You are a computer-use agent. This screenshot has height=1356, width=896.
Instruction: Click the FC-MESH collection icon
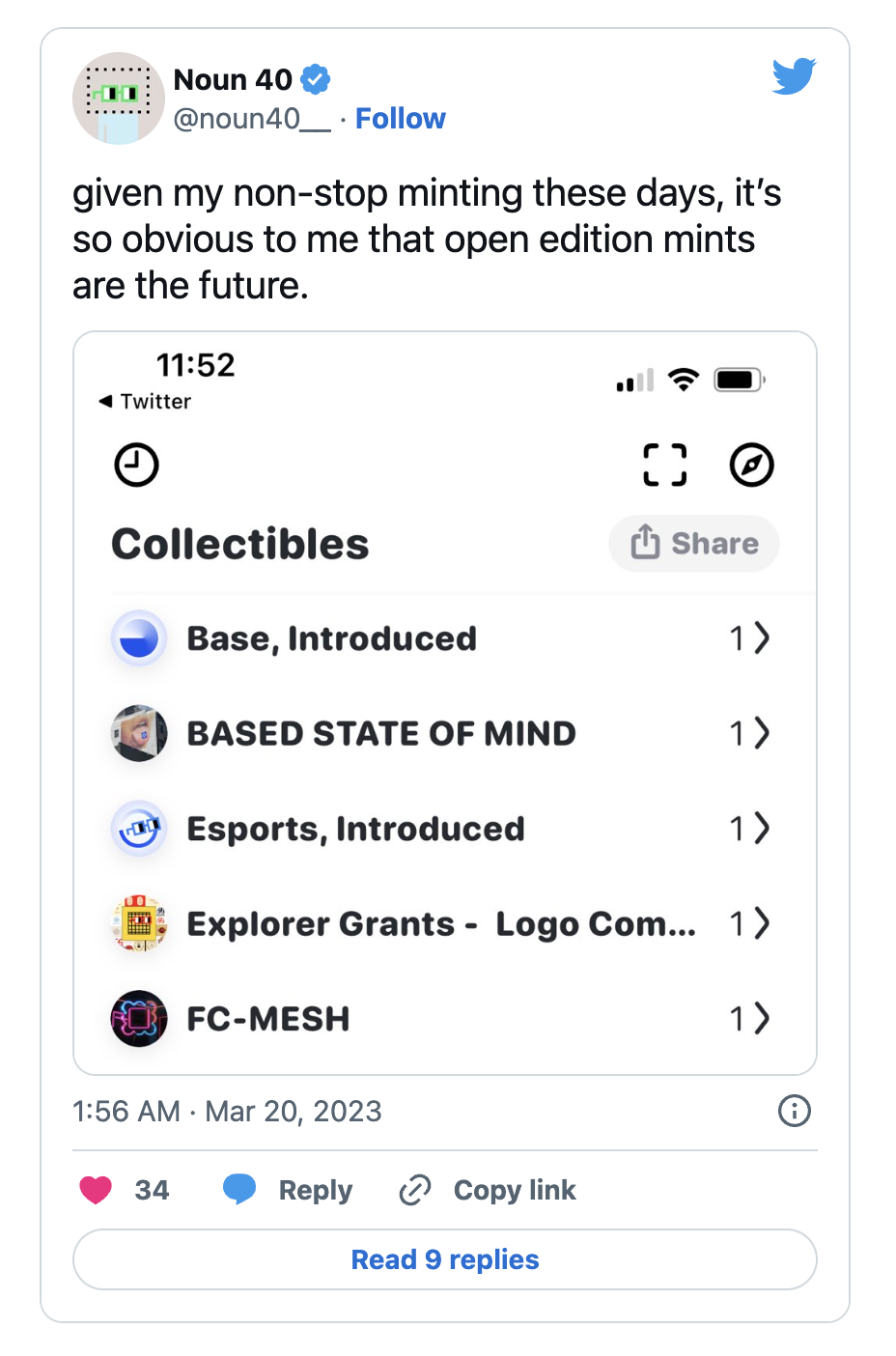click(x=139, y=1018)
